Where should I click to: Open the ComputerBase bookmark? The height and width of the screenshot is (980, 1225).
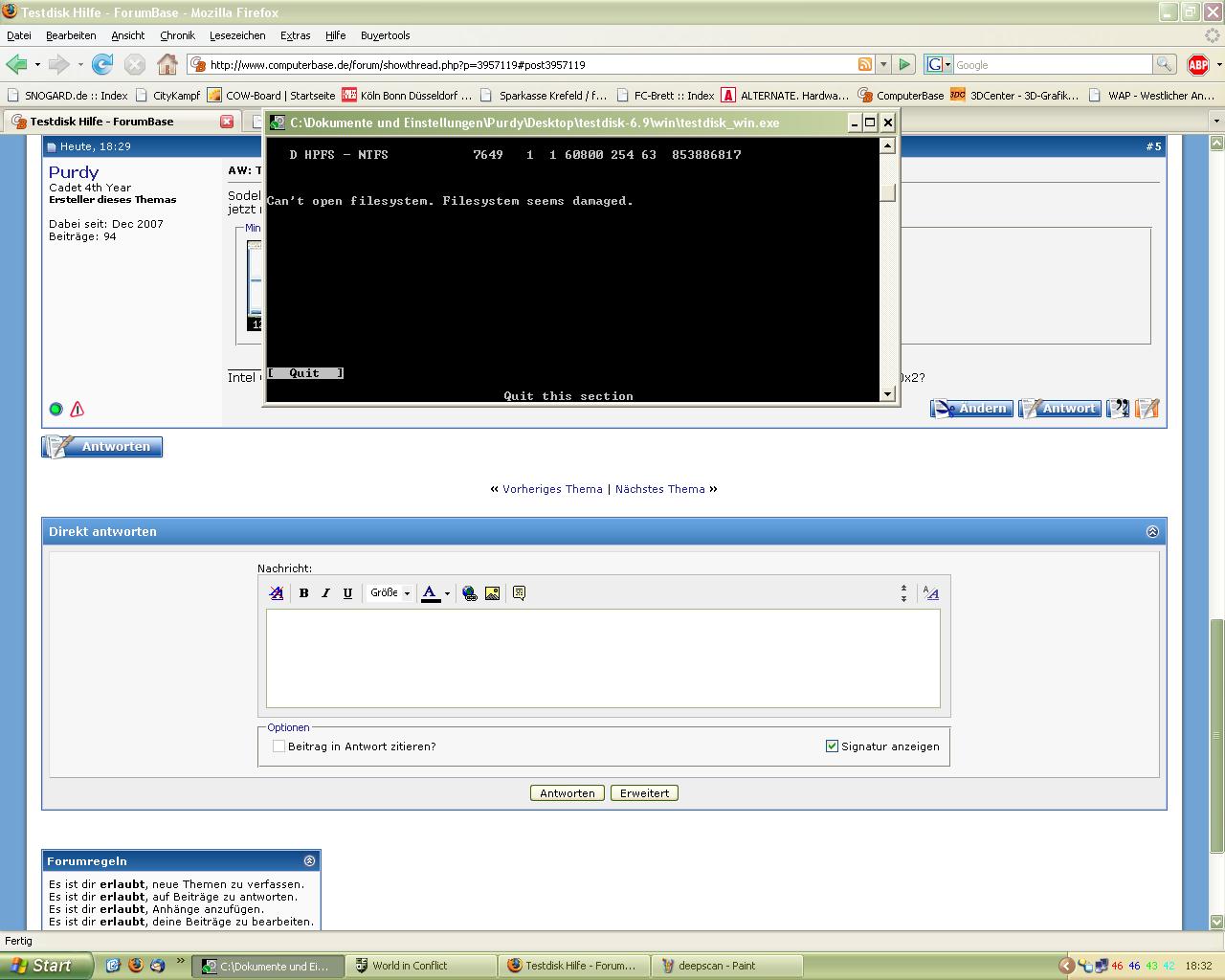[901, 95]
